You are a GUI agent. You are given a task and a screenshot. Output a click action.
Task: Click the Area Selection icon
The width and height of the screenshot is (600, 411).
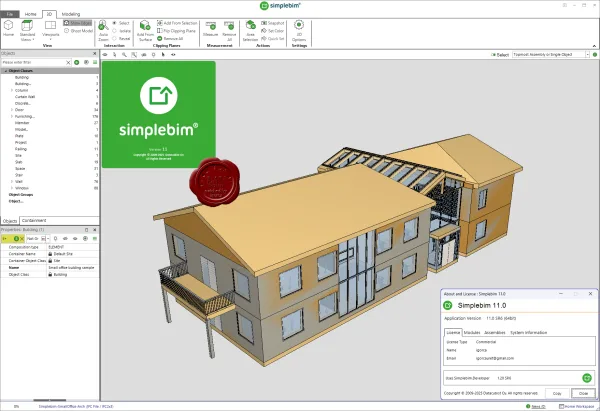(x=250, y=26)
